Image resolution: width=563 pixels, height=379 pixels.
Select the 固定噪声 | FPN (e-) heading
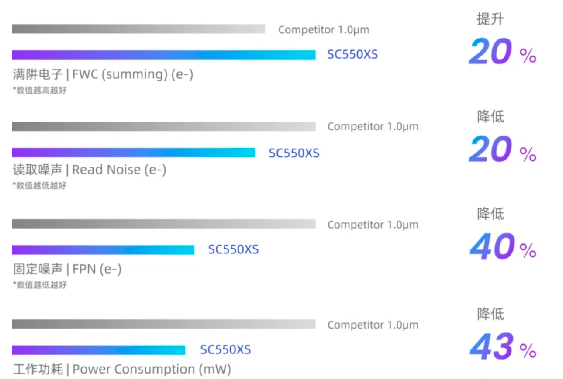tap(67, 269)
